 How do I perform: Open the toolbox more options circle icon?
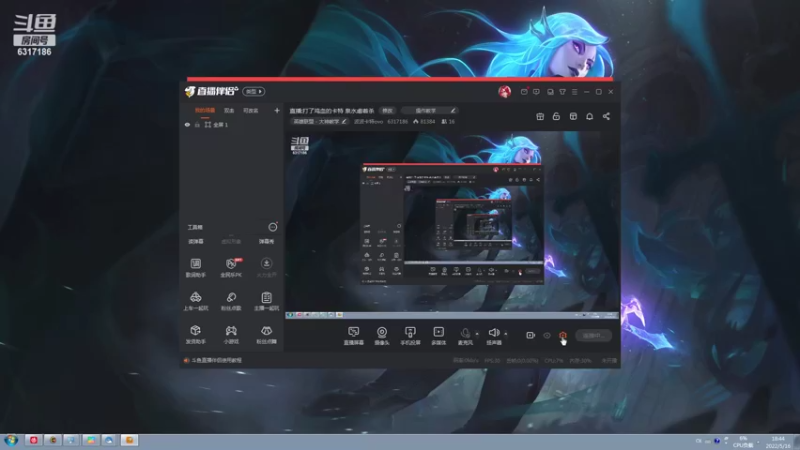[x=272, y=227]
